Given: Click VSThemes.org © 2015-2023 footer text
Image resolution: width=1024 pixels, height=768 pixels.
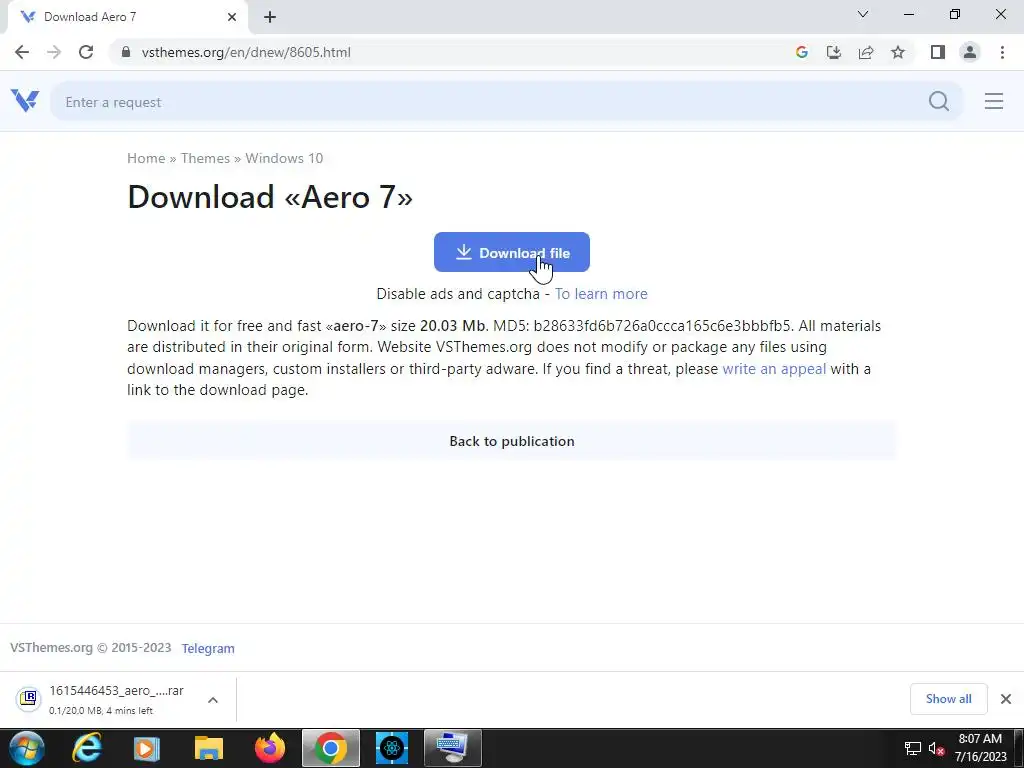Looking at the screenshot, I should tap(90, 648).
